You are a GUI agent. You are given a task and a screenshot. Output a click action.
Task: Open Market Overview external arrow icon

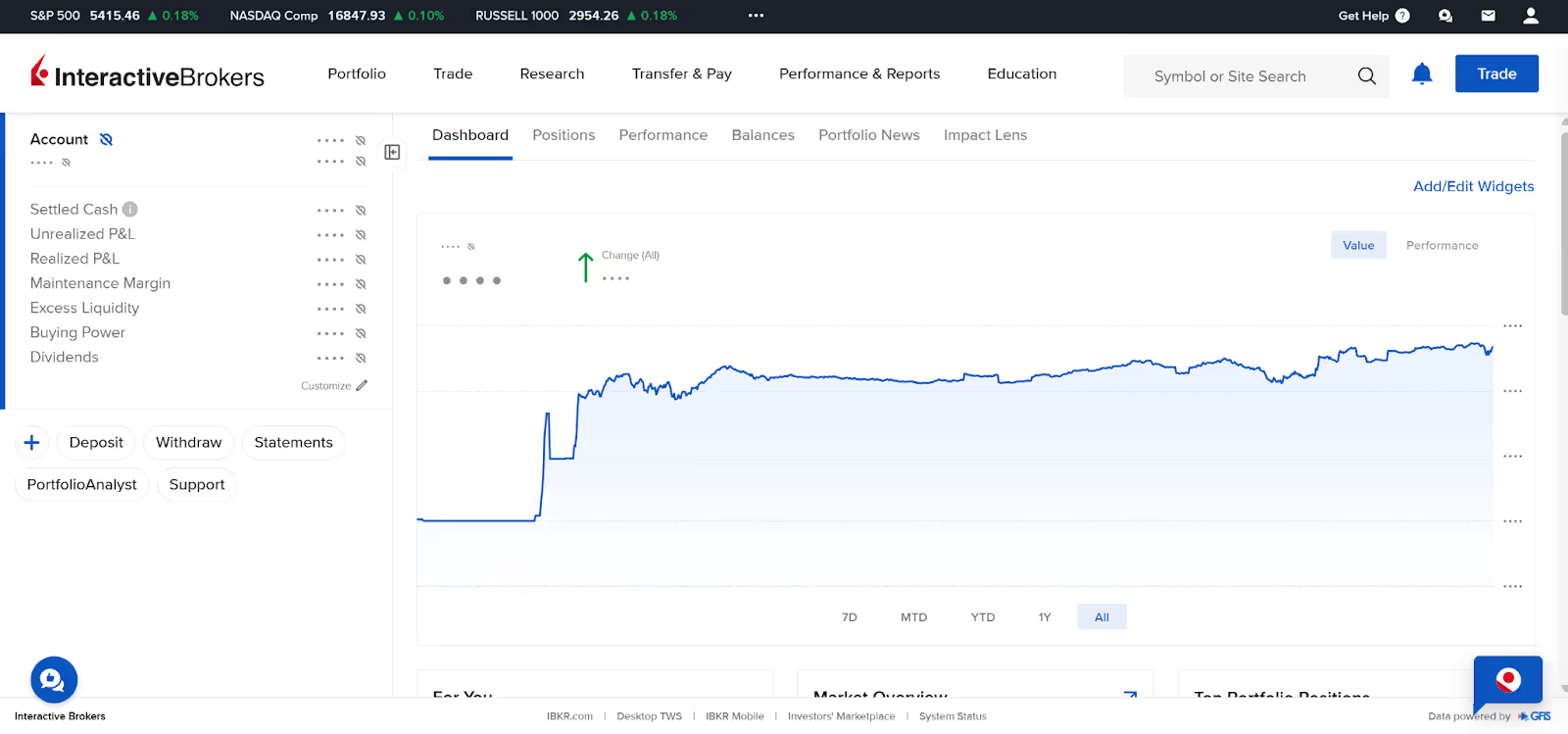[1130, 694]
